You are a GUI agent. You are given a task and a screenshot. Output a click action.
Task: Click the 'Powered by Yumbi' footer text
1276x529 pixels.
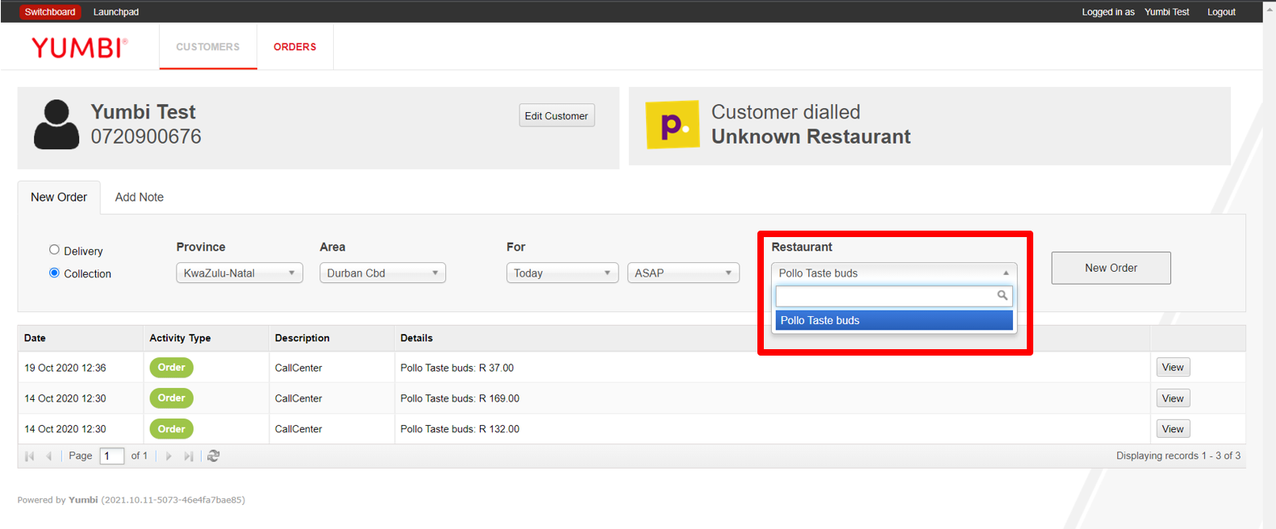58,500
